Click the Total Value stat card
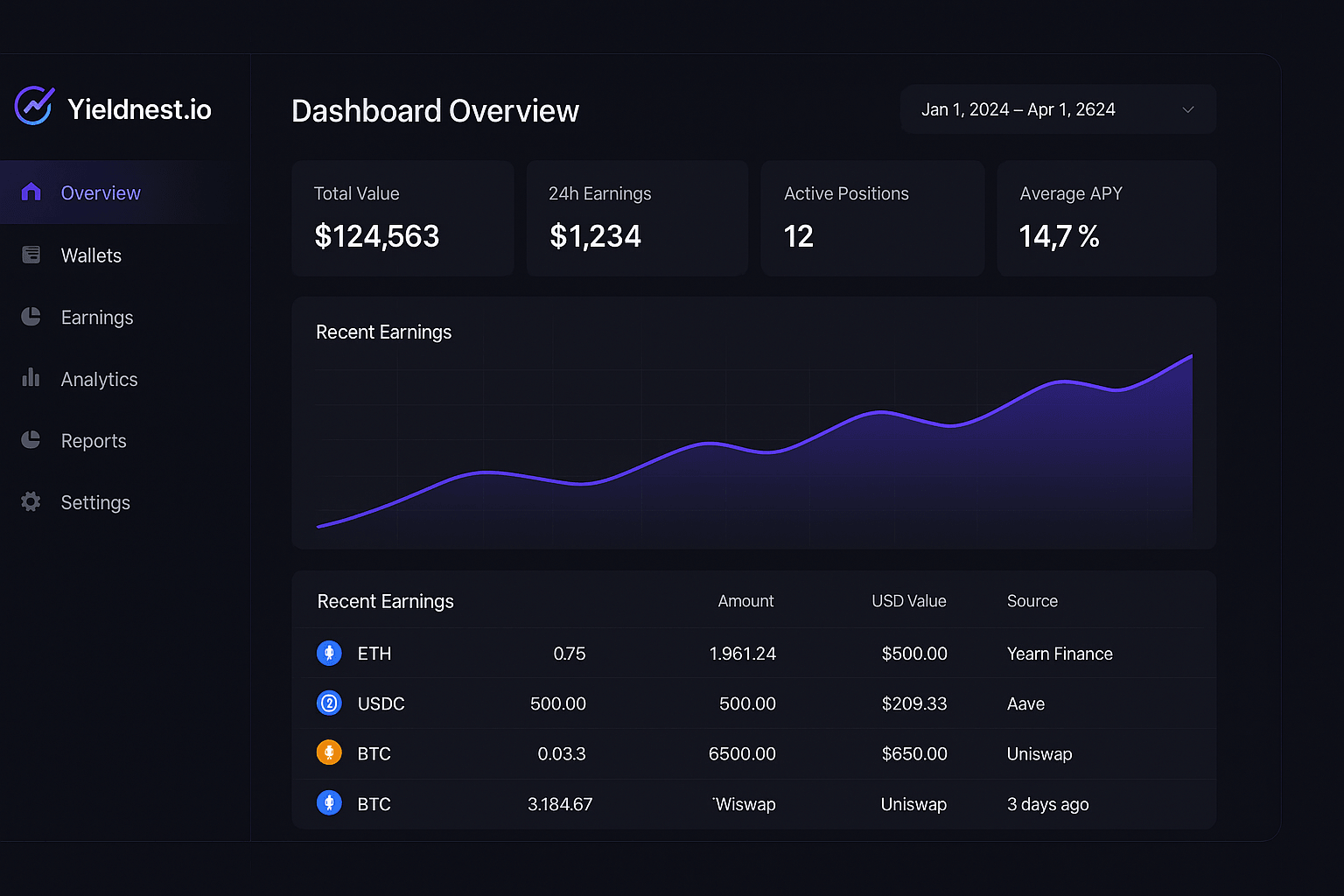This screenshot has width=1344, height=896. click(402, 218)
